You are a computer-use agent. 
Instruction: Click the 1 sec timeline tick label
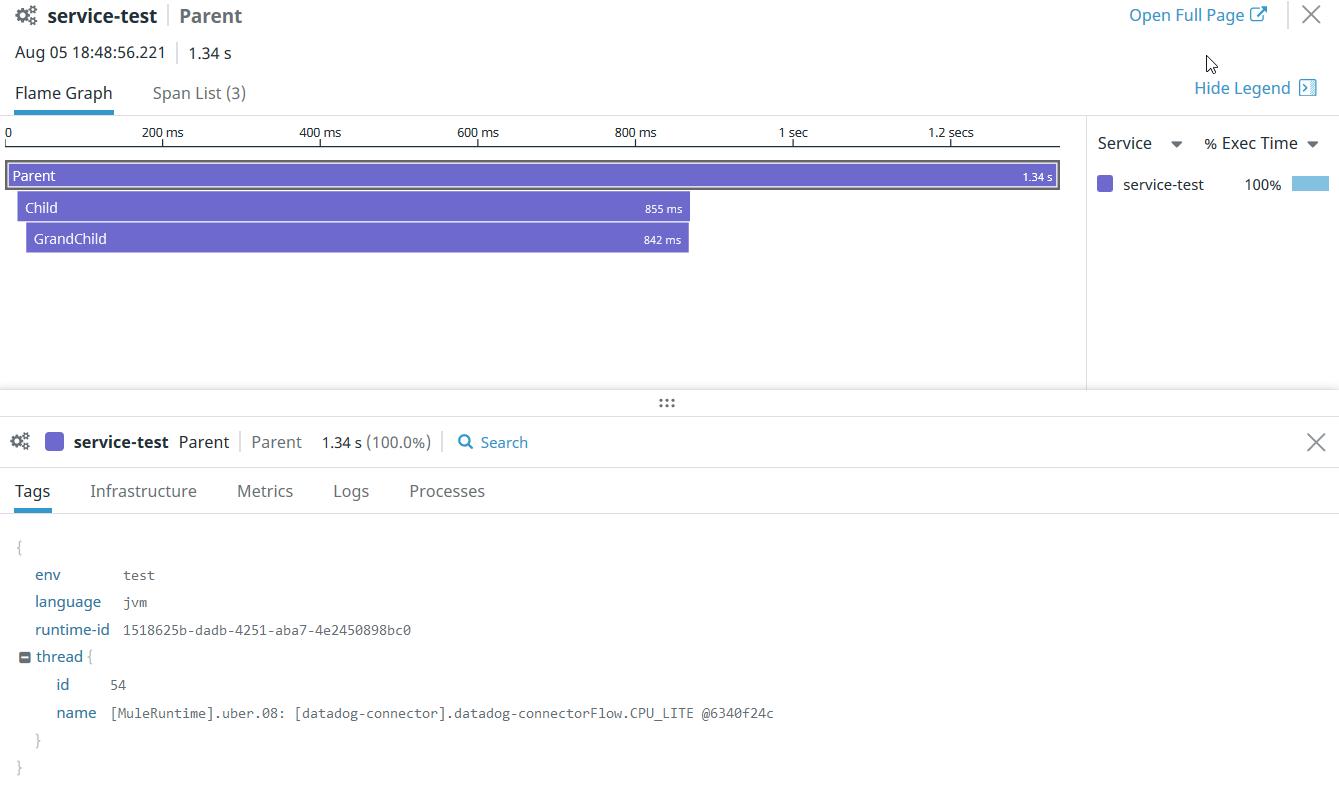click(793, 132)
